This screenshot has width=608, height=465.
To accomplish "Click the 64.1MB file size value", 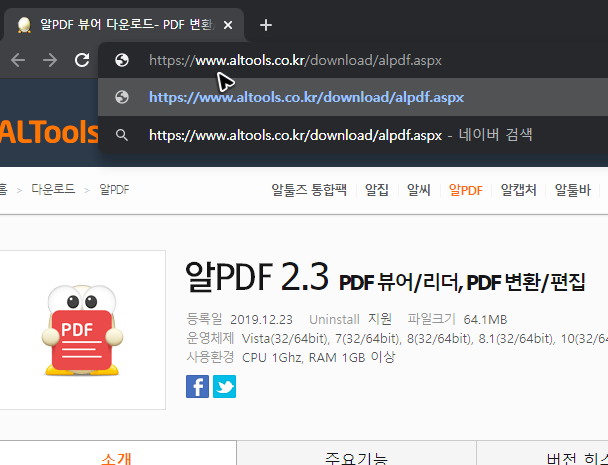I will (x=485, y=320).
